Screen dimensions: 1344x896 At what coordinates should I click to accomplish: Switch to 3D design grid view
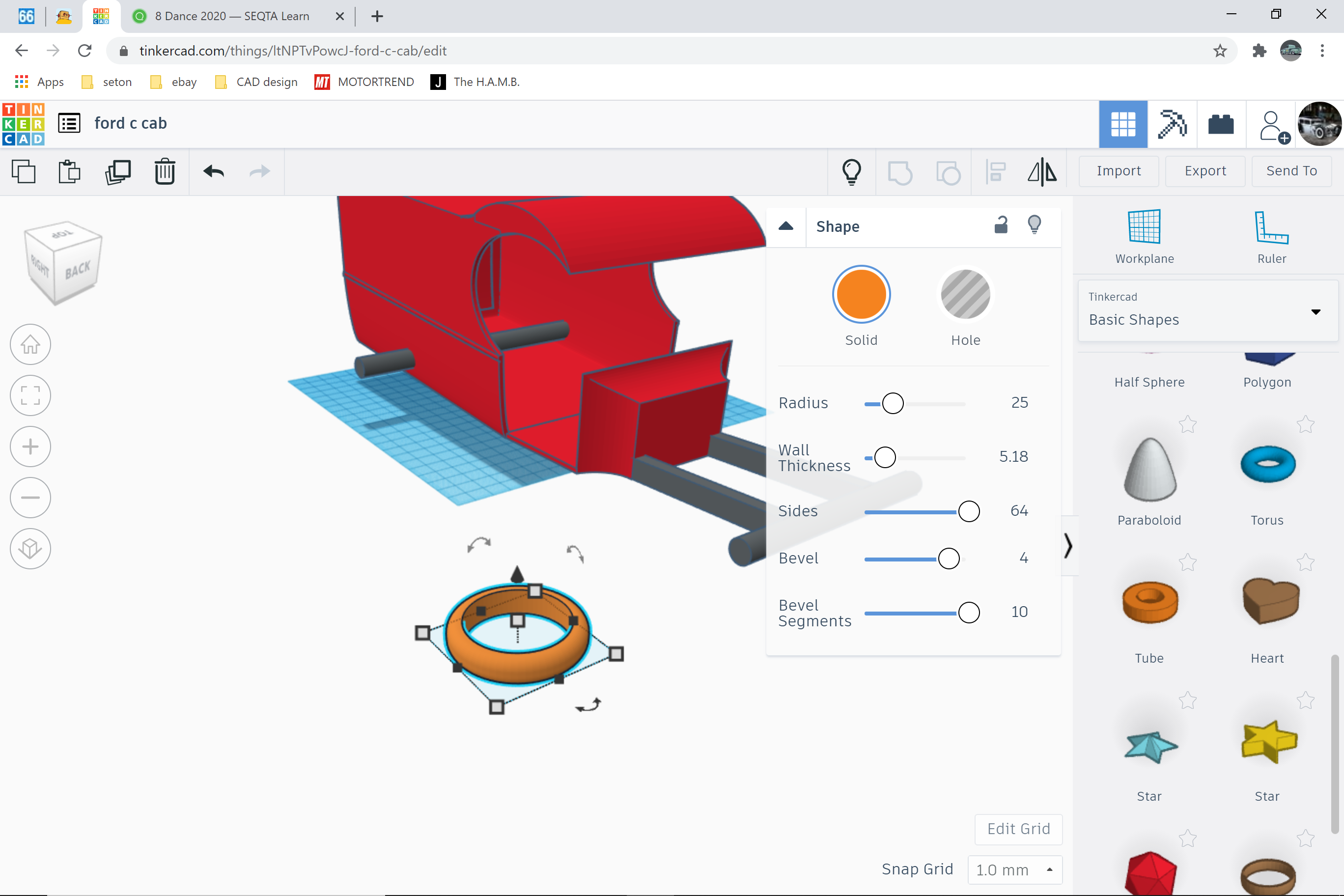click(x=1123, y=125)
